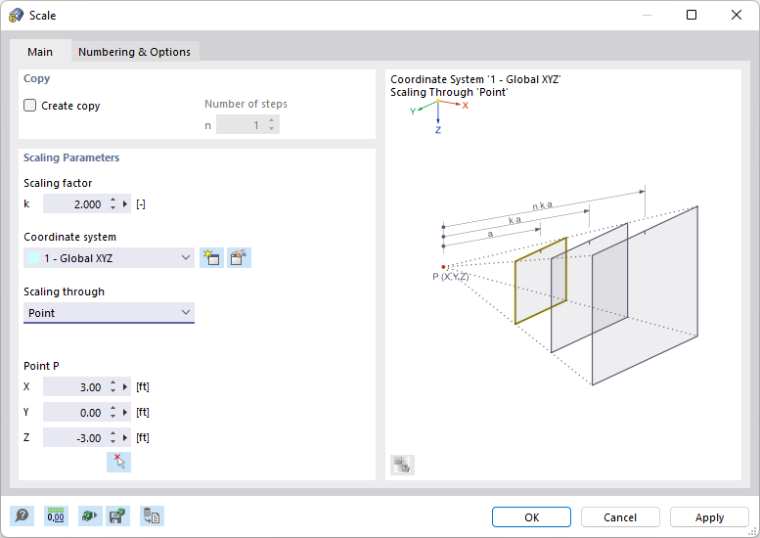This screenshot has height=538, width=760.
Task: Close the Scale dialog window
Action: coord(736,15)
